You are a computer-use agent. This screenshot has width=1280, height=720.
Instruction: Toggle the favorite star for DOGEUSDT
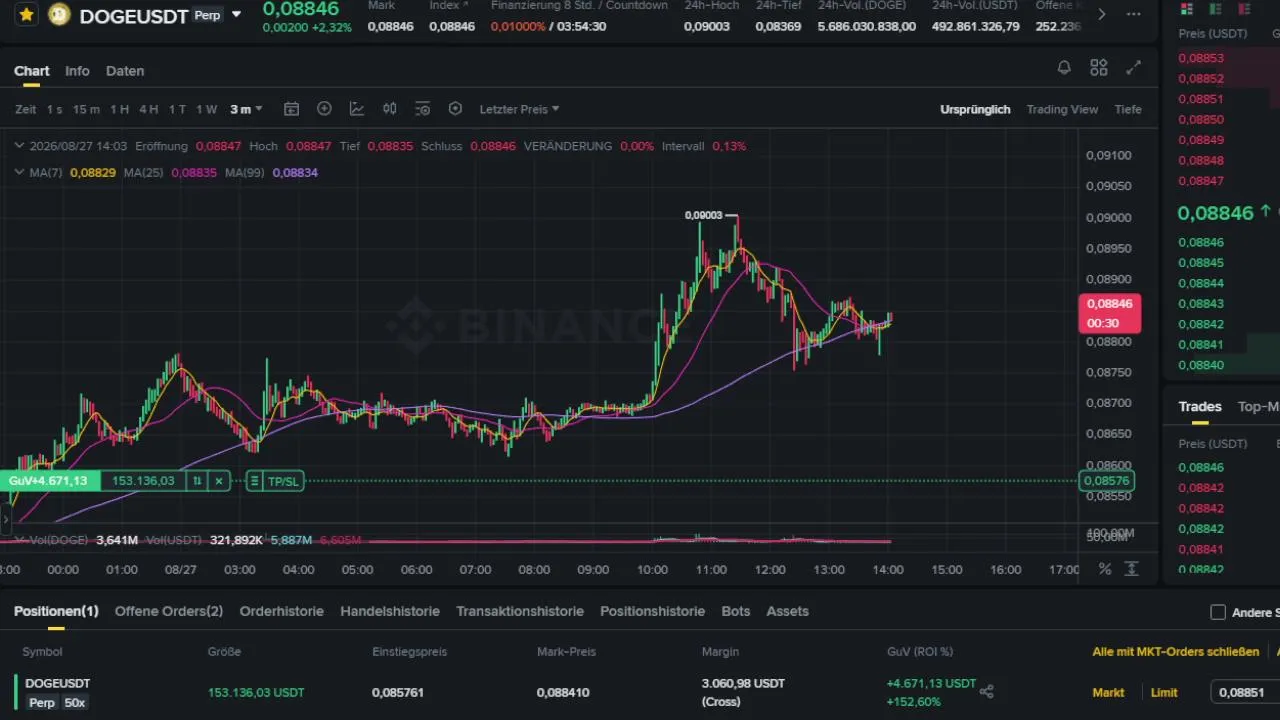(x=27, y=15)
